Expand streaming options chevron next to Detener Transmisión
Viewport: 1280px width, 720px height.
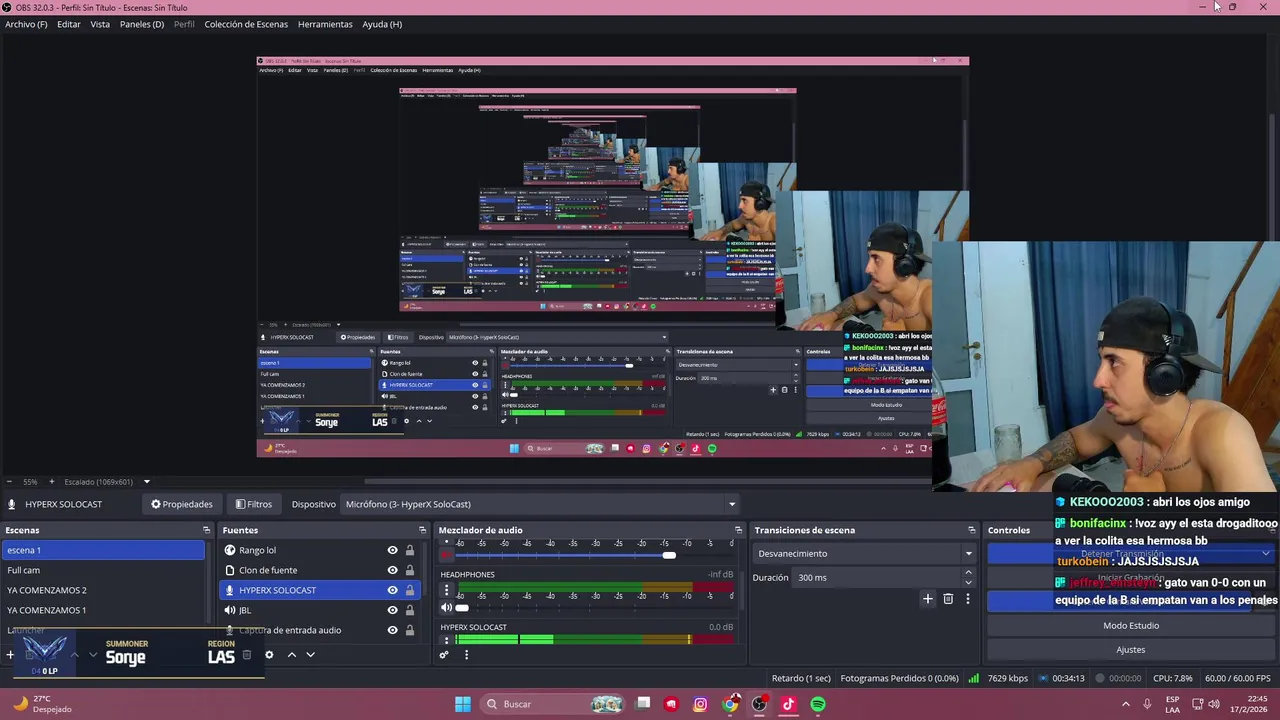(1266, 553)
